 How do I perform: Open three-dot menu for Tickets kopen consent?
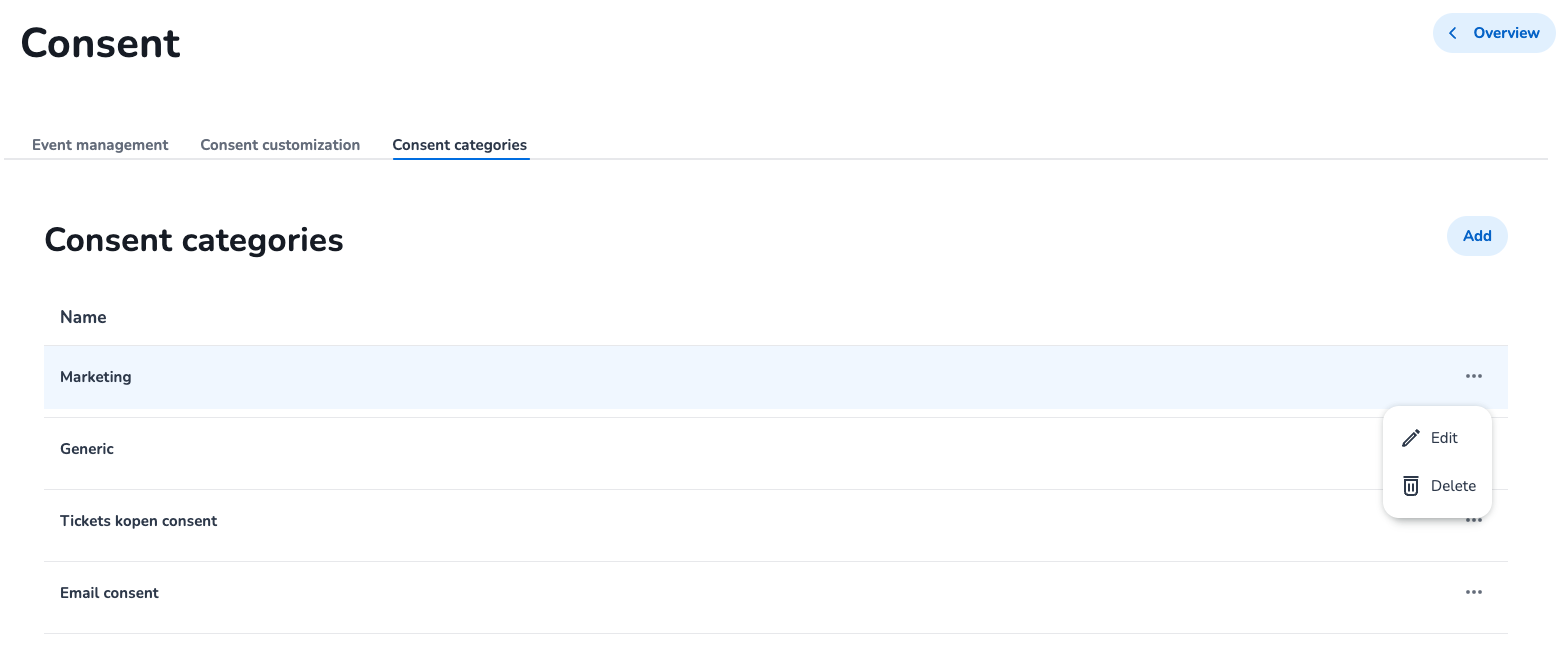pyautogui.click(x=1473, y=521)
